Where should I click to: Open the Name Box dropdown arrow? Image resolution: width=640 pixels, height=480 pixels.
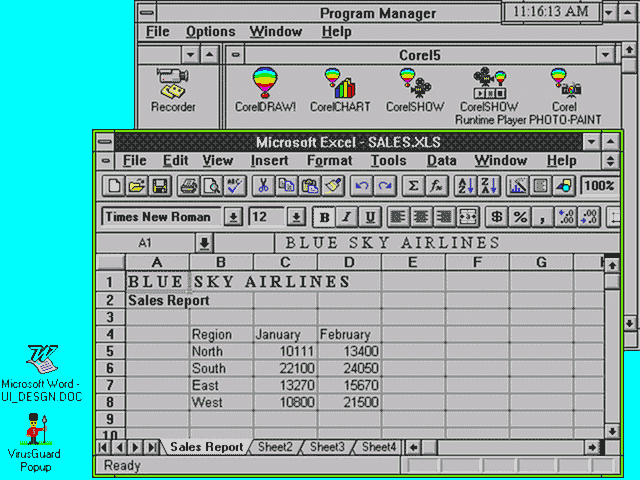204,243
